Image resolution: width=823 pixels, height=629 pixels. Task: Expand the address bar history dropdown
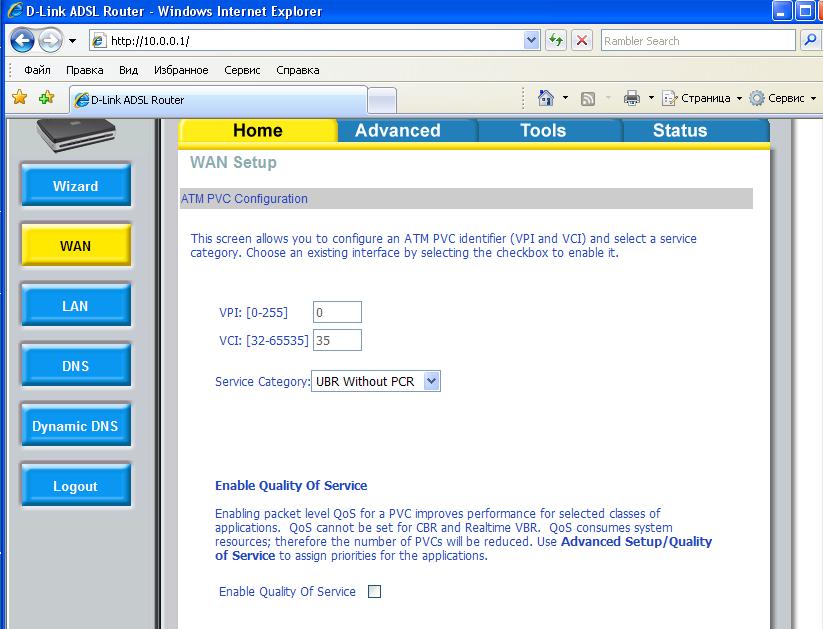click(532, 40)
